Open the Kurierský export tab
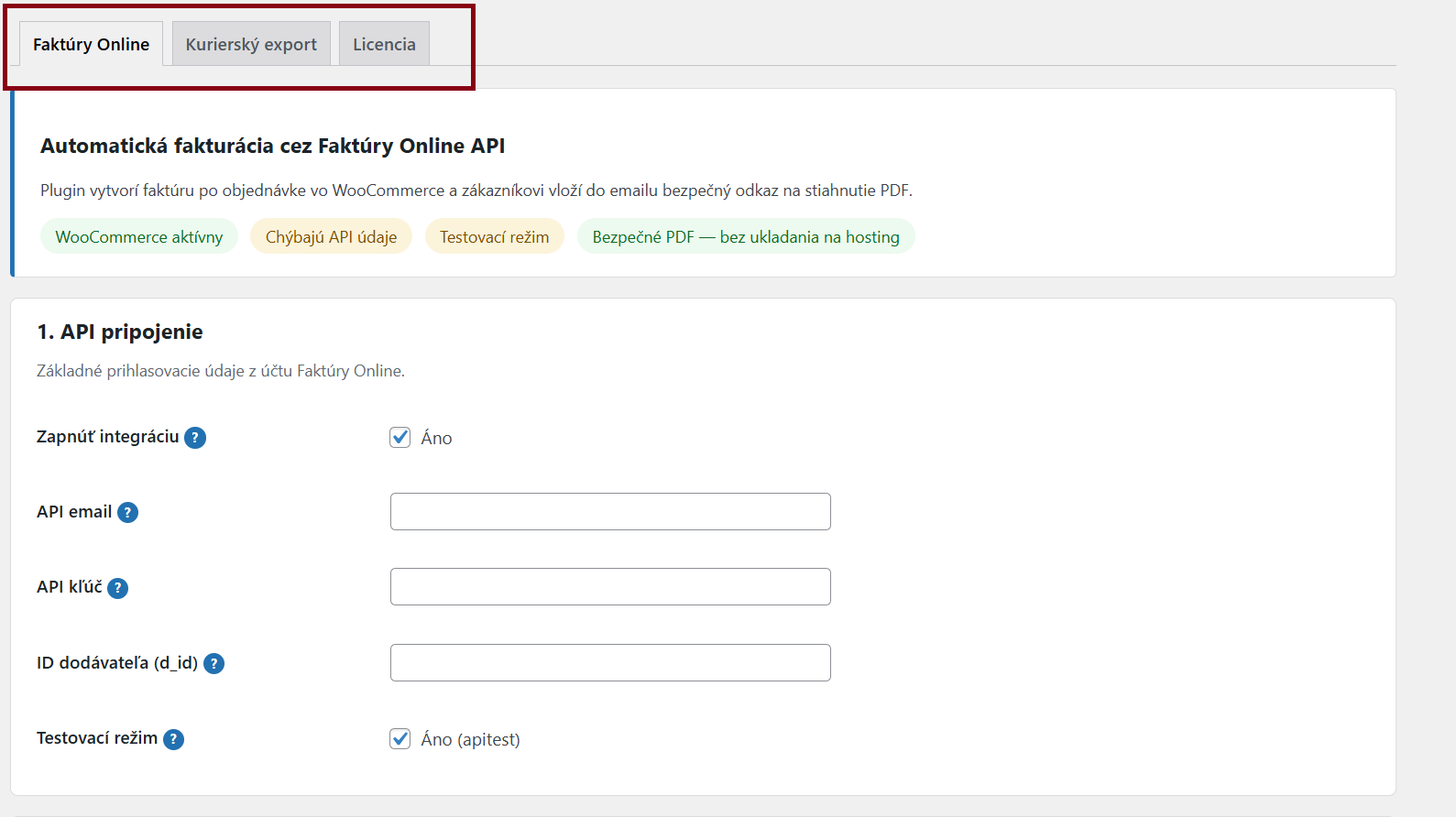Screen dimensions: 1456x817 (x=251, y=44)
